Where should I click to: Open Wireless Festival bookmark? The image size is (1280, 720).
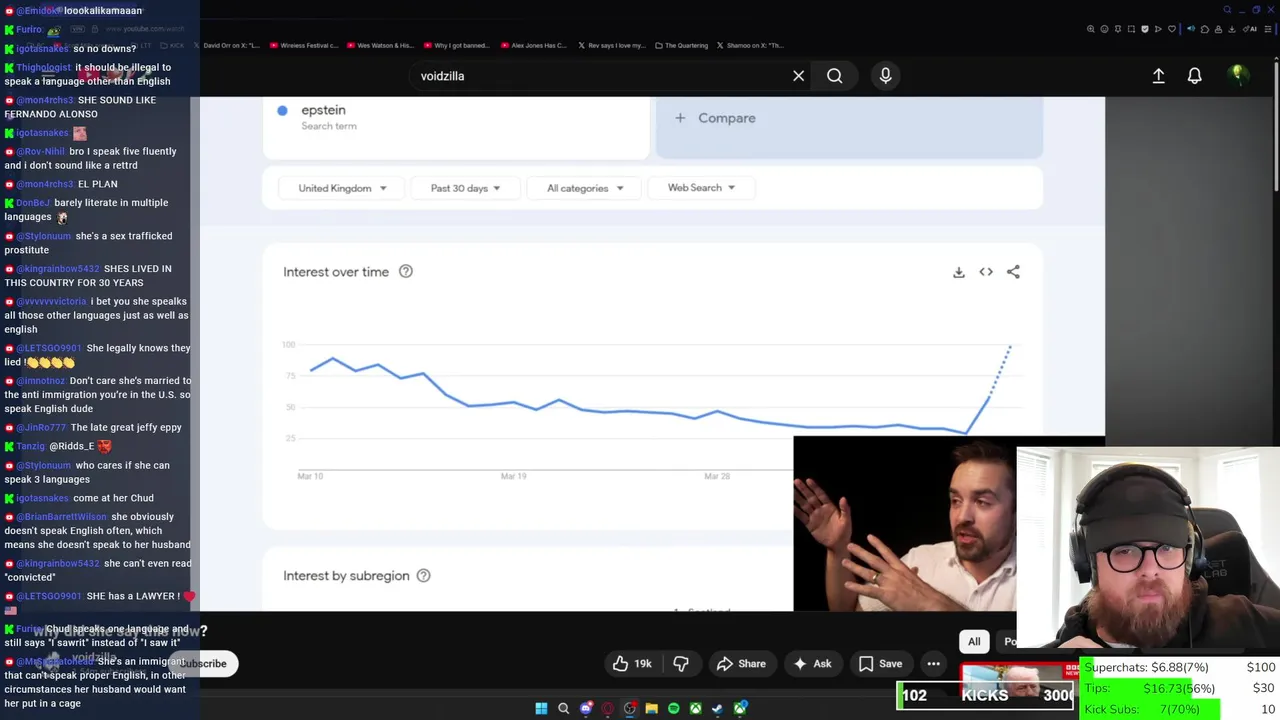click(304, 45)
